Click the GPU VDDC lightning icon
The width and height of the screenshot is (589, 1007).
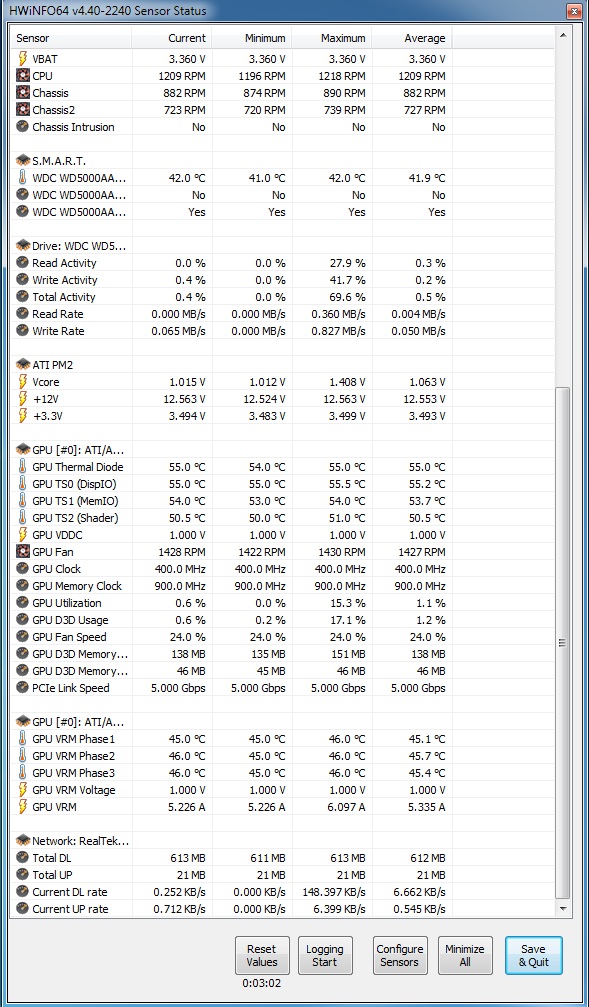[22, 535]
